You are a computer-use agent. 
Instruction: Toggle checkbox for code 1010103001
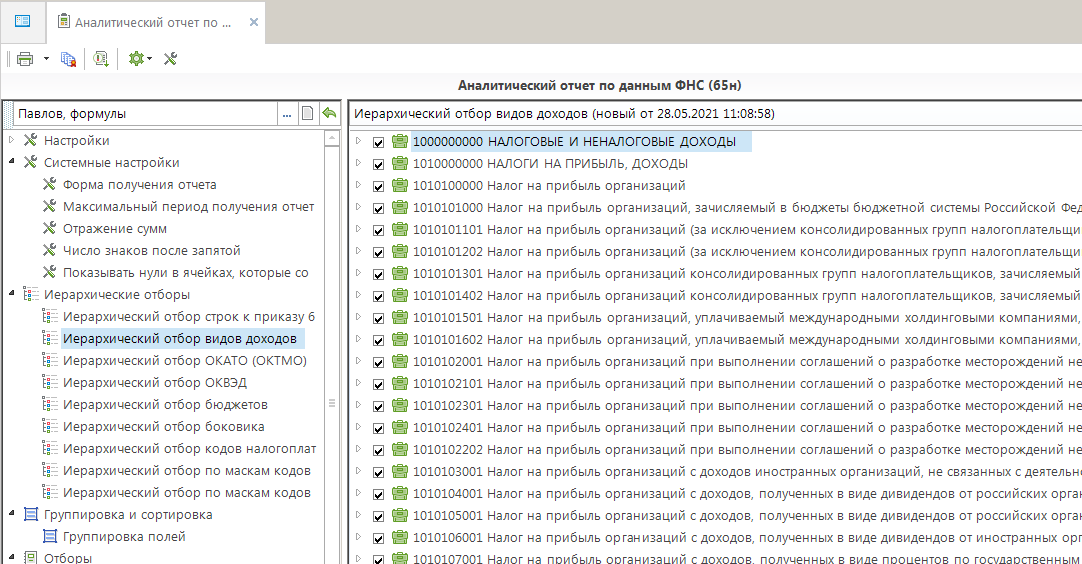click(x=378, y=472)
